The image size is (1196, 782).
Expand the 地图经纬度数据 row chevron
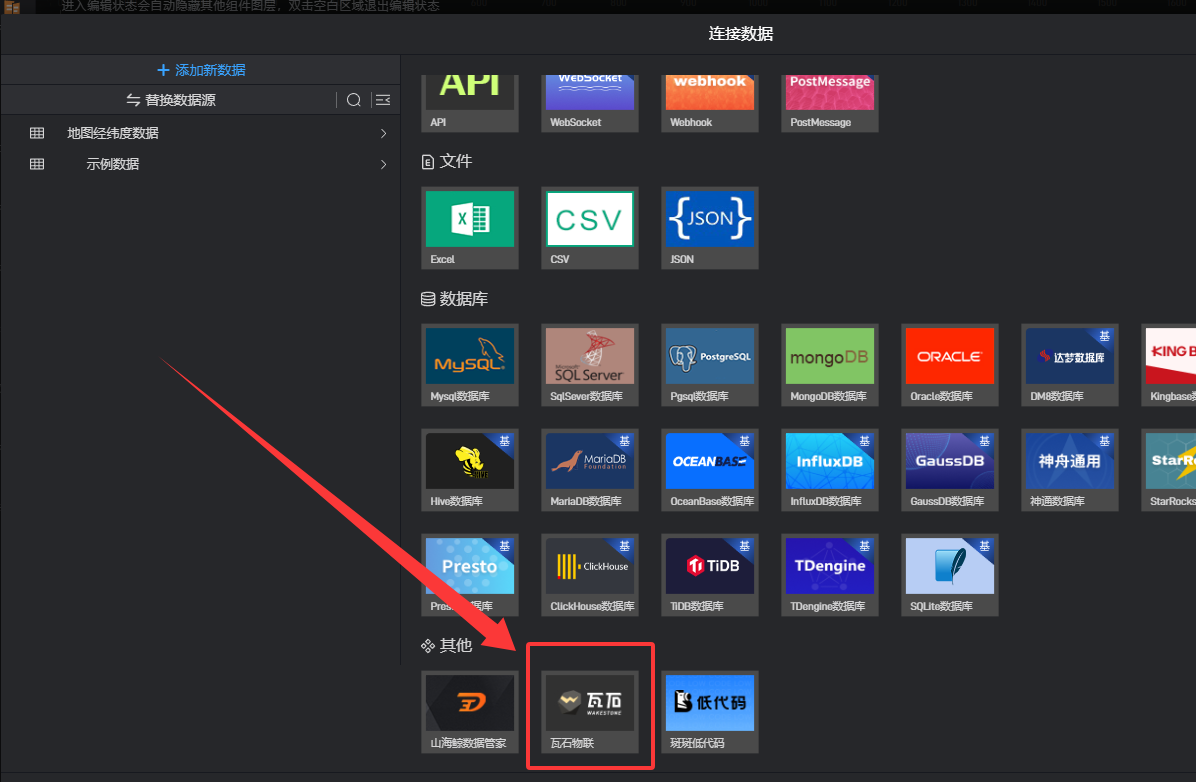(383, 134)
